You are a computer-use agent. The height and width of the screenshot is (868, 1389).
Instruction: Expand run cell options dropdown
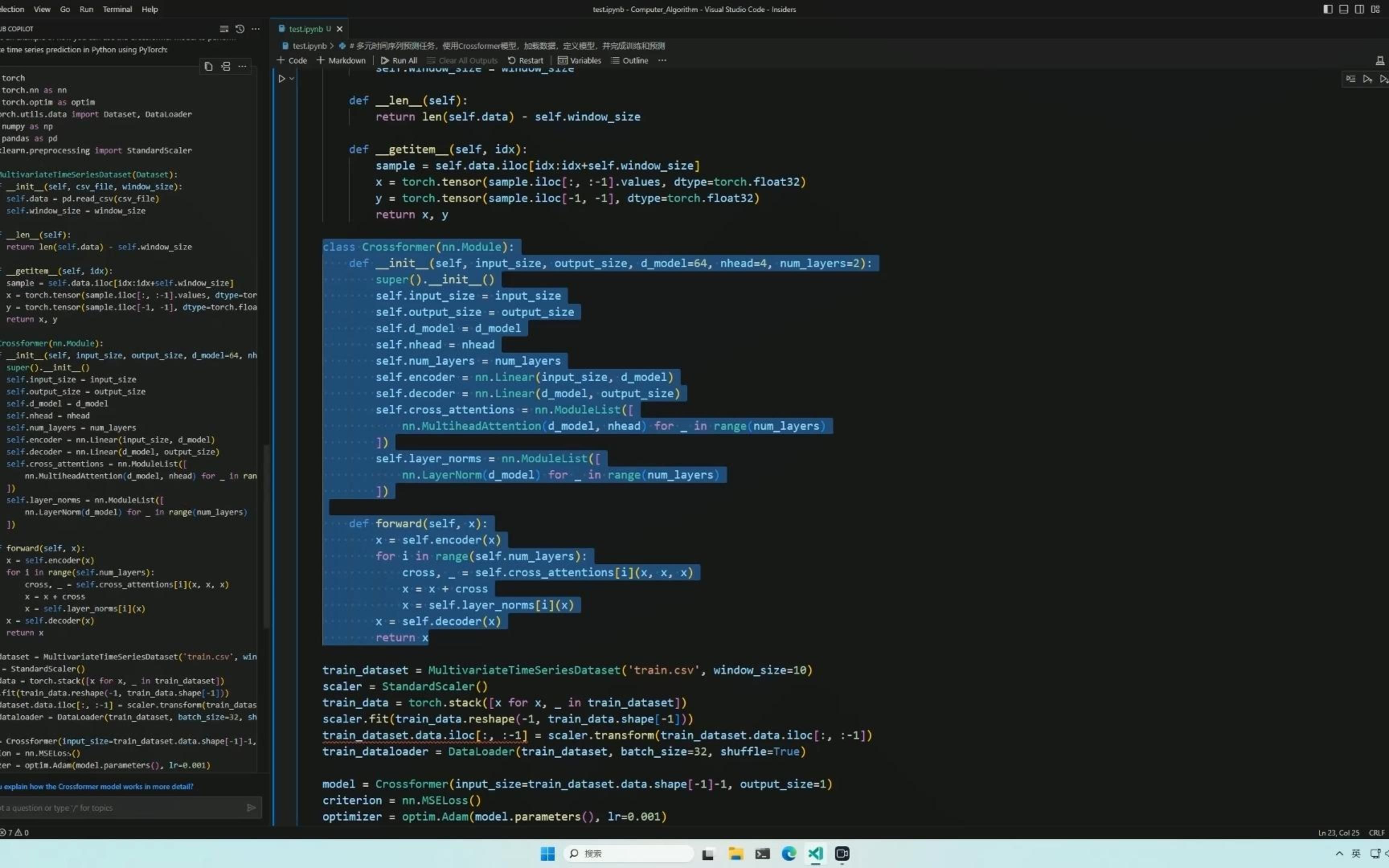pyautogui.click(x=291, y=79)
